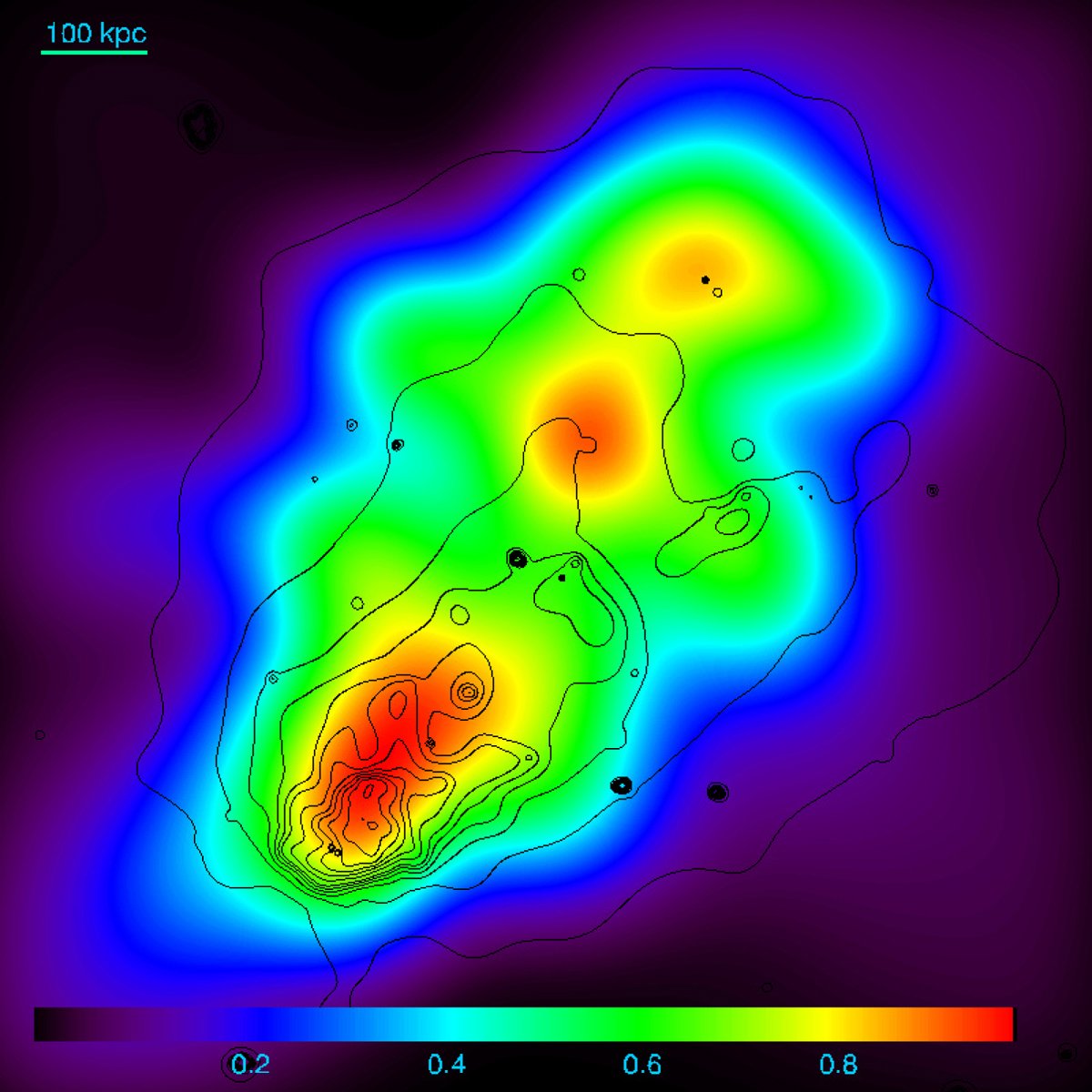This screenshot has height=1092, width=1092.
Task: Click the 0.6 colorbar tick label
Action: 642,1064
